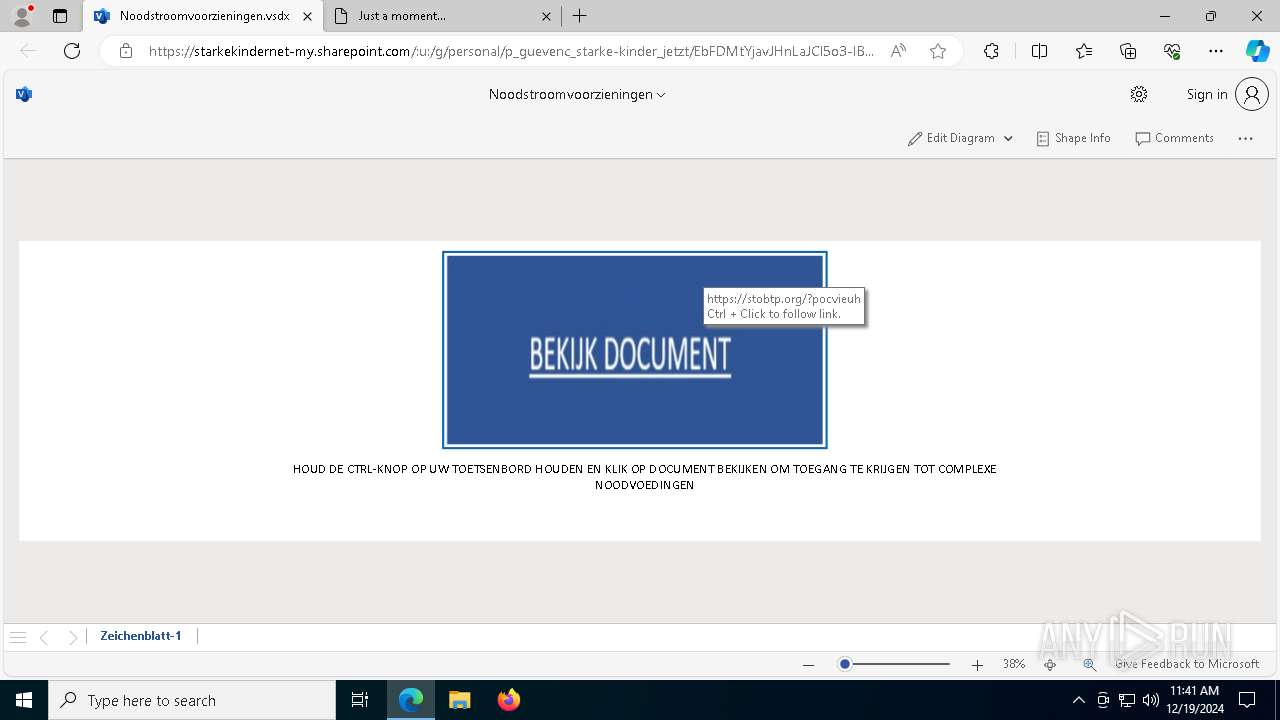This screenshot has width=1280, height=720.
Task: Open File Explorer from taskbar
Action: coord(459,700)
